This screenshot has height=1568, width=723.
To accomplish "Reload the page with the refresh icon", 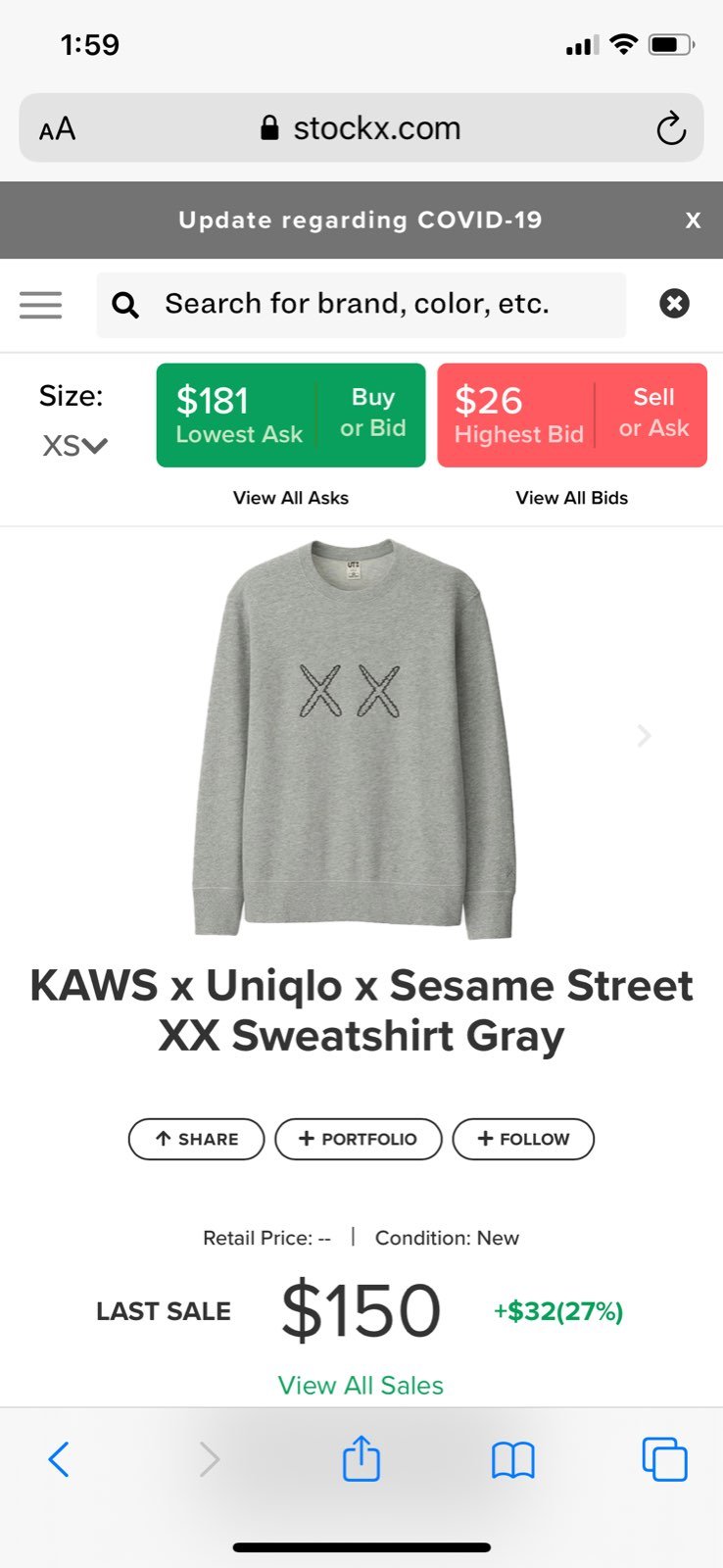I will [x=671, y=128].
